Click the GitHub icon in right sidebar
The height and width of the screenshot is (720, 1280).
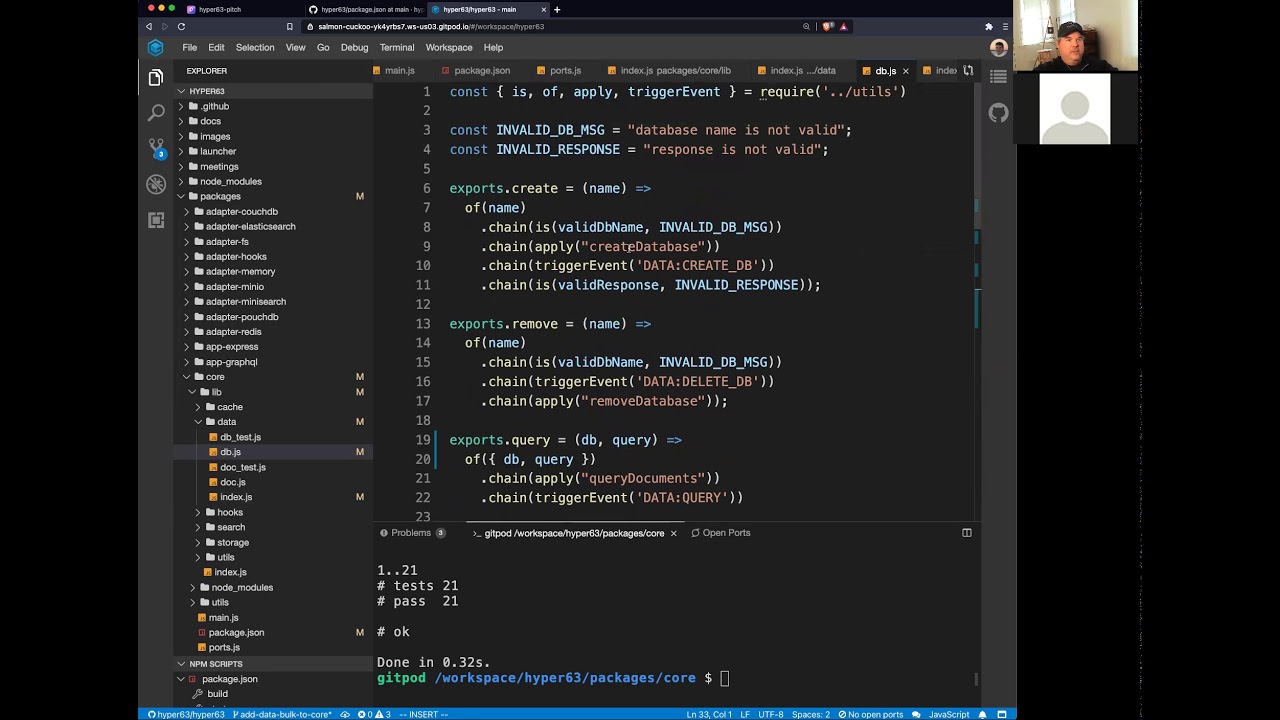coord(998,113)
